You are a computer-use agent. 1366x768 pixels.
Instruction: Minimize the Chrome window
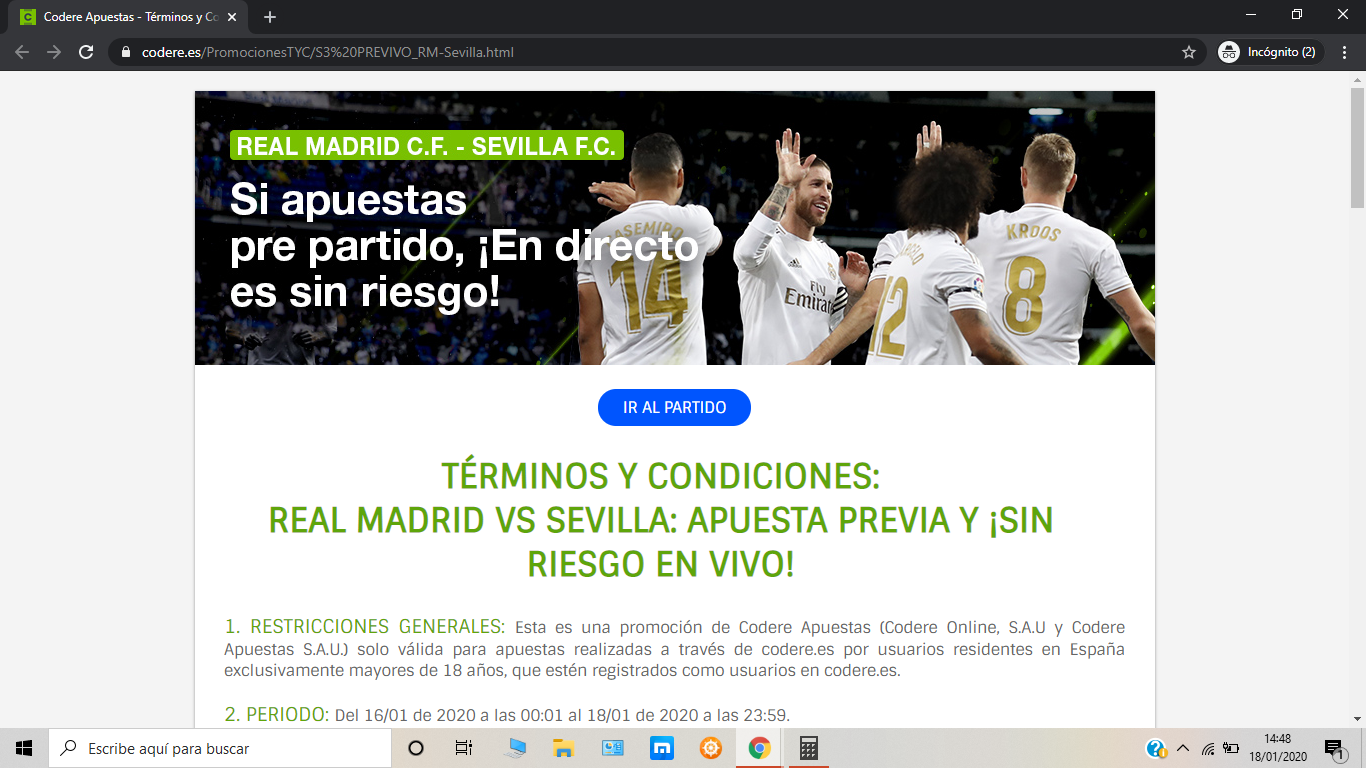(1251, 14)
